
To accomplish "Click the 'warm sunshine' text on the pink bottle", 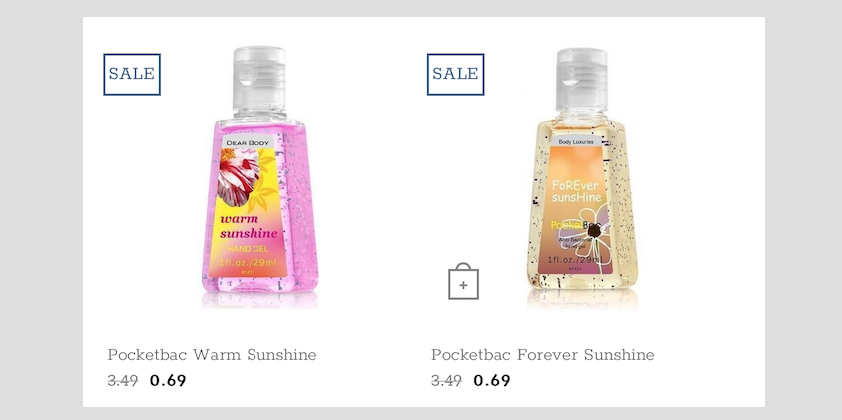I will coord(249,226).
